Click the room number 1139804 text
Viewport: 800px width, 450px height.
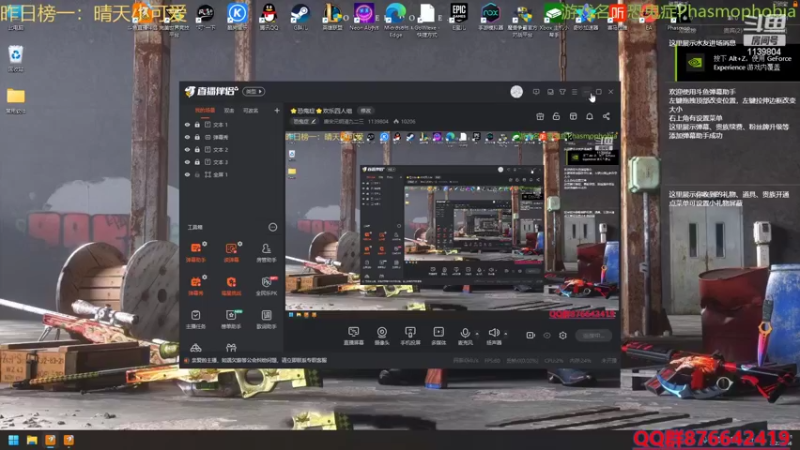tap(378, 121)
